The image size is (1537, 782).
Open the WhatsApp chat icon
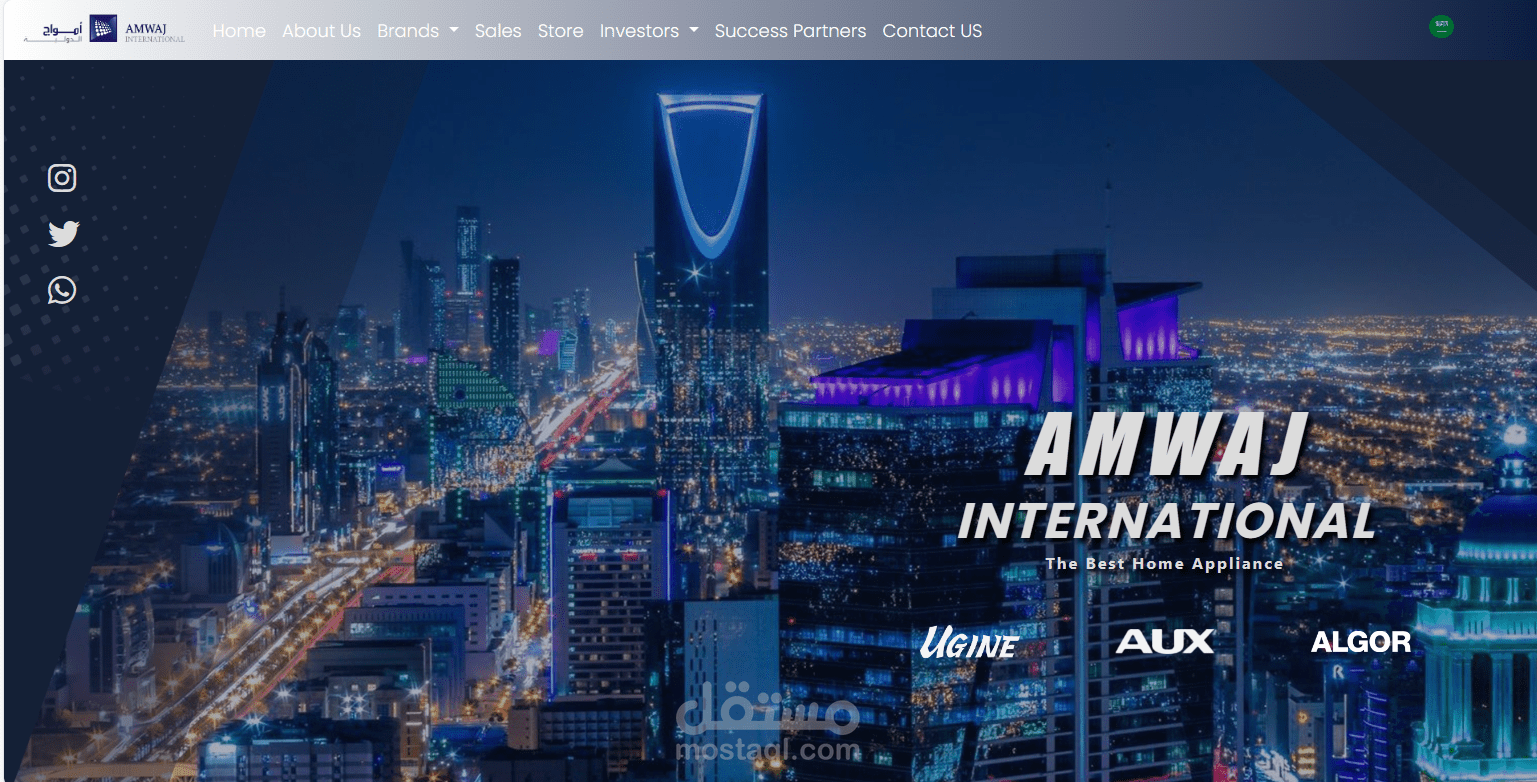(62, 290)
